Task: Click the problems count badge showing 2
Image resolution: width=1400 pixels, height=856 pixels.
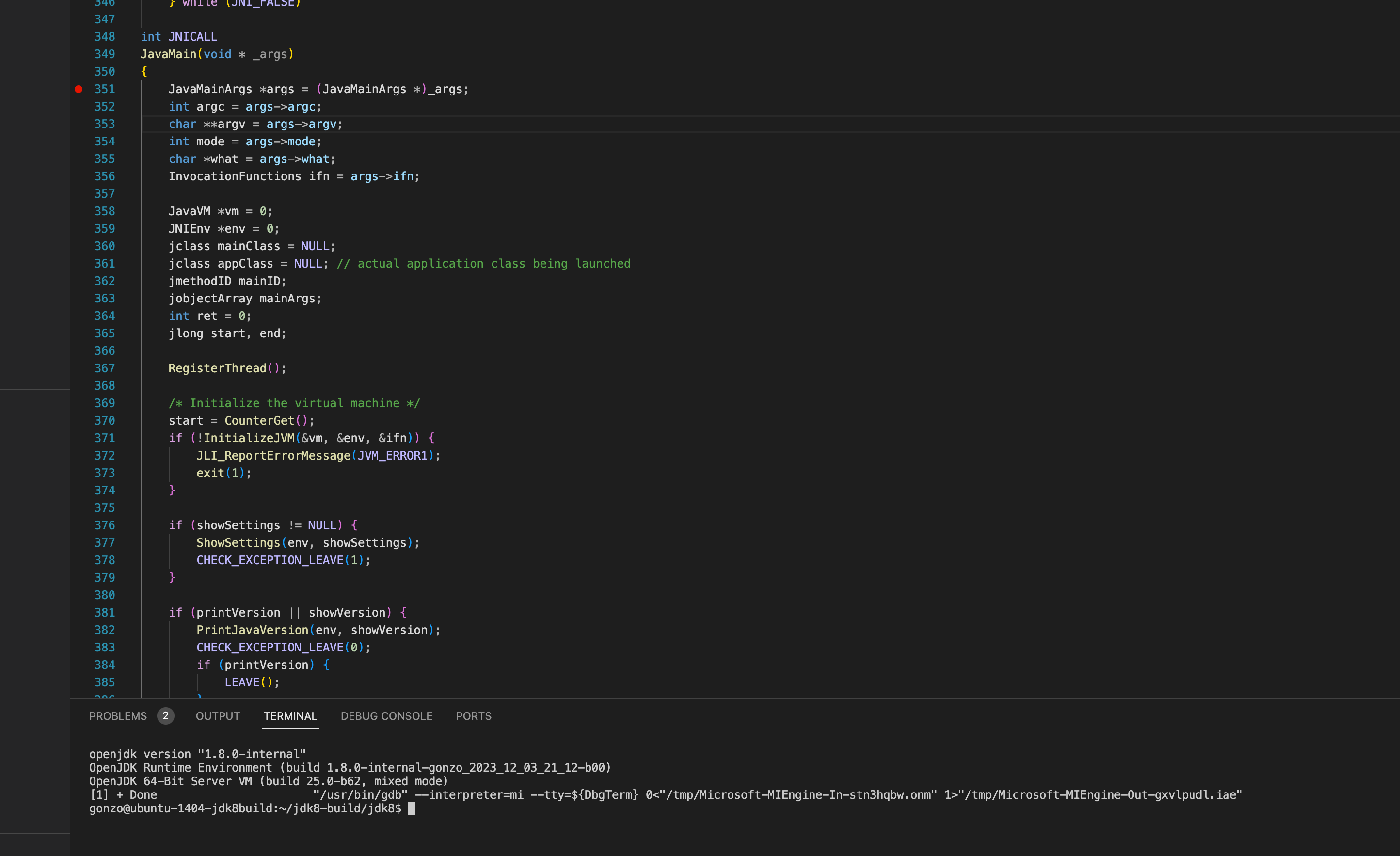Action: 165,716
